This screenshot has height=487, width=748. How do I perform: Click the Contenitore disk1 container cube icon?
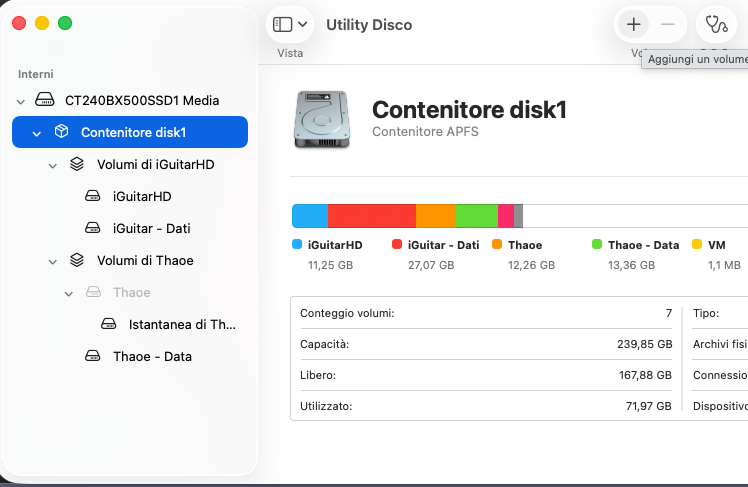[62, 131]
